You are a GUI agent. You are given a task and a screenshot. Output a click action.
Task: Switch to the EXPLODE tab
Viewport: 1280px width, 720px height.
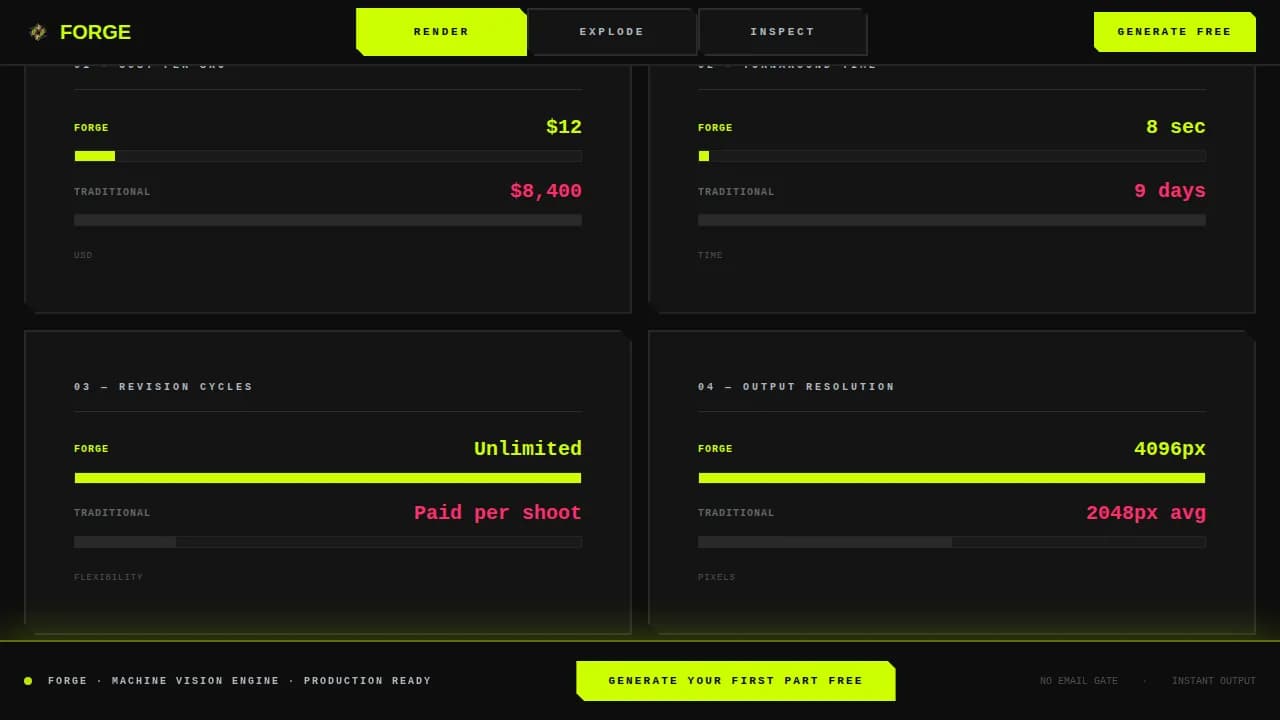point(612,31)
